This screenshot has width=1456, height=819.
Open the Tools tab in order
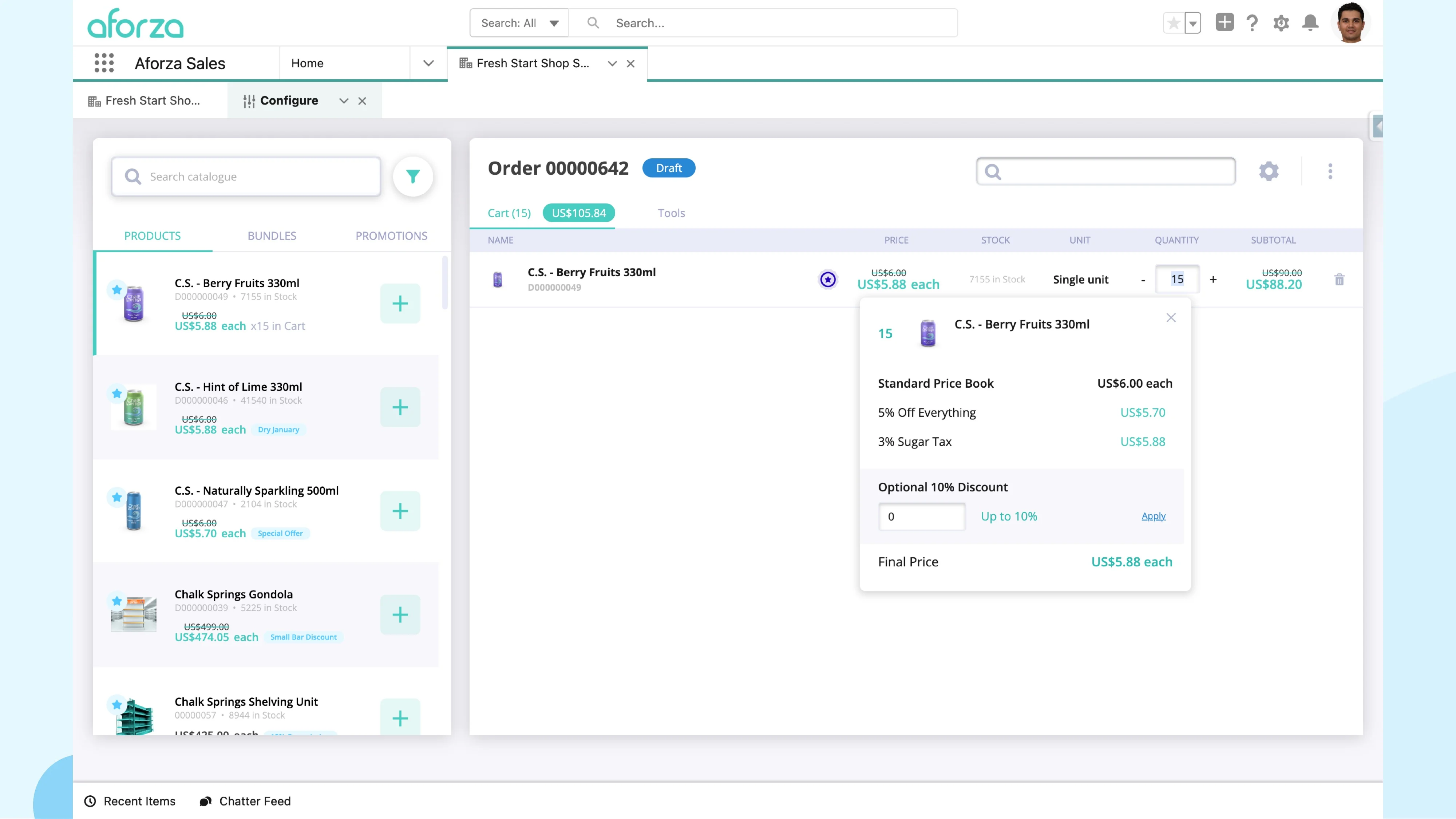click(671, 213)
